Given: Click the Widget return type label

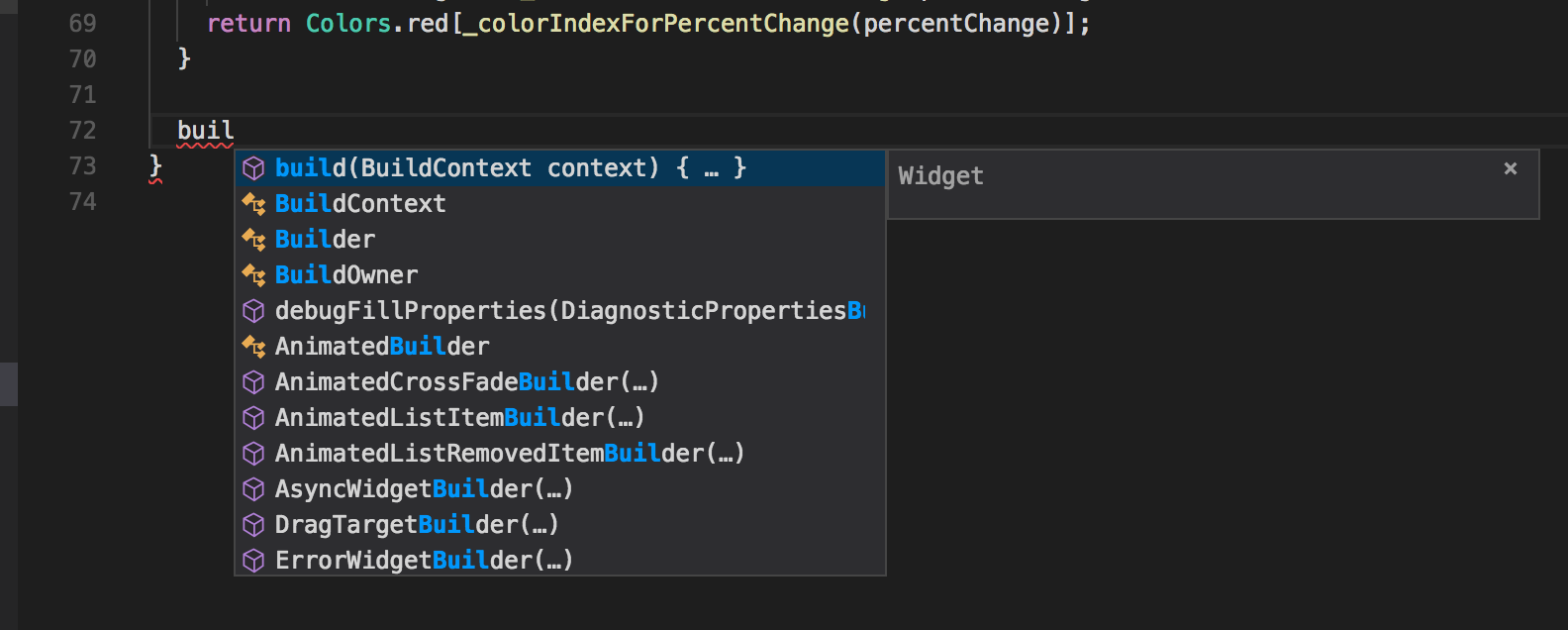Looking at the screenshot, I should 939,175.
